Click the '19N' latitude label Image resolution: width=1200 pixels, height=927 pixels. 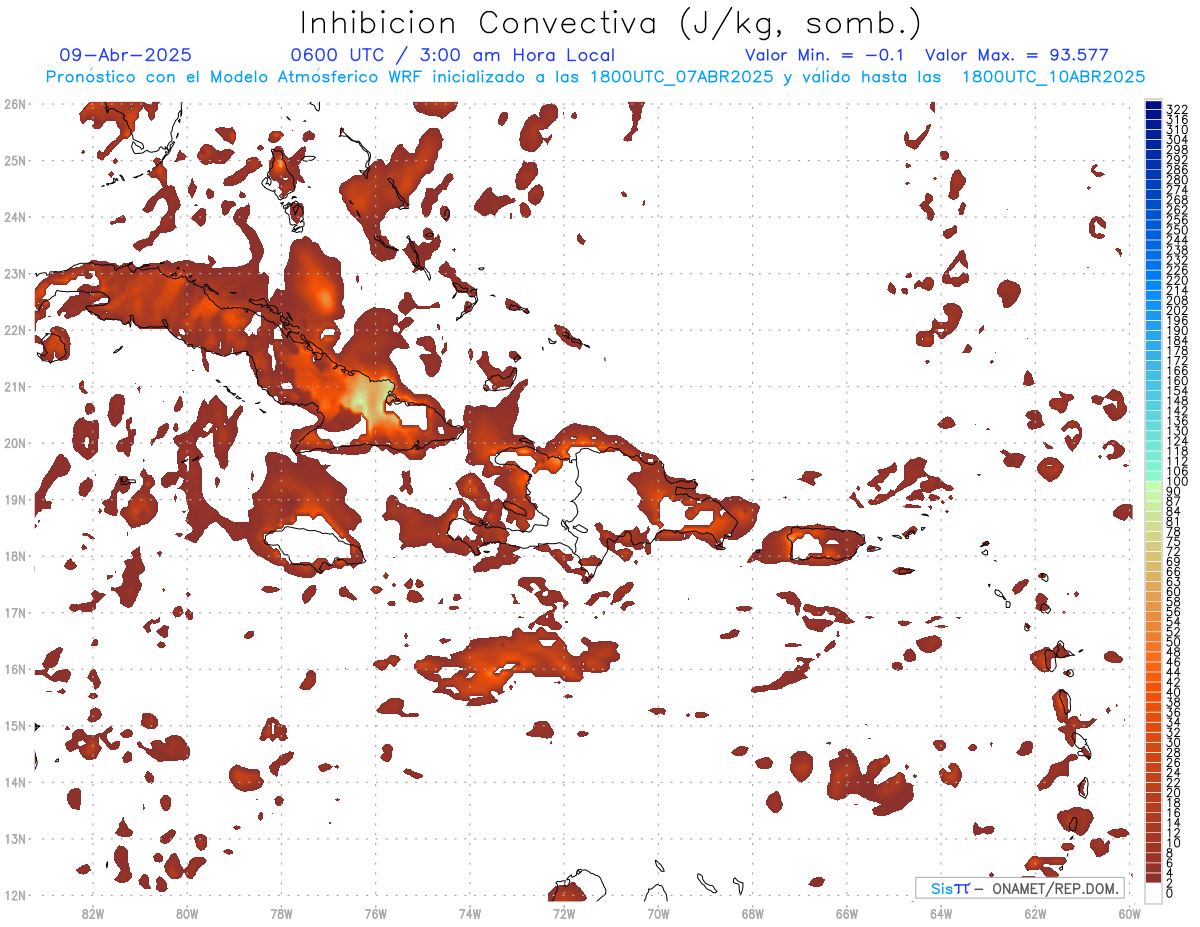tap(15, 499)
